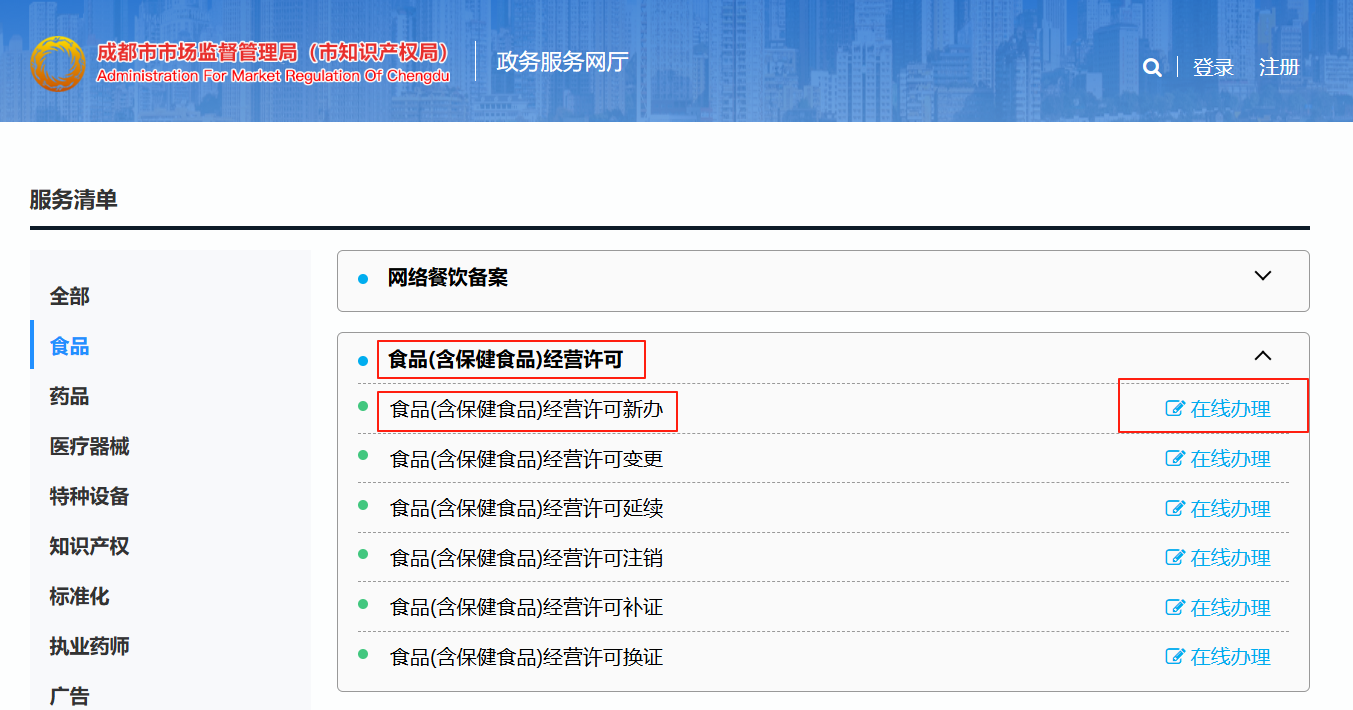Click the 注册 register link
This screenshot has height=710, width=1353.
pyautogui.click(x=1279, y=68)
